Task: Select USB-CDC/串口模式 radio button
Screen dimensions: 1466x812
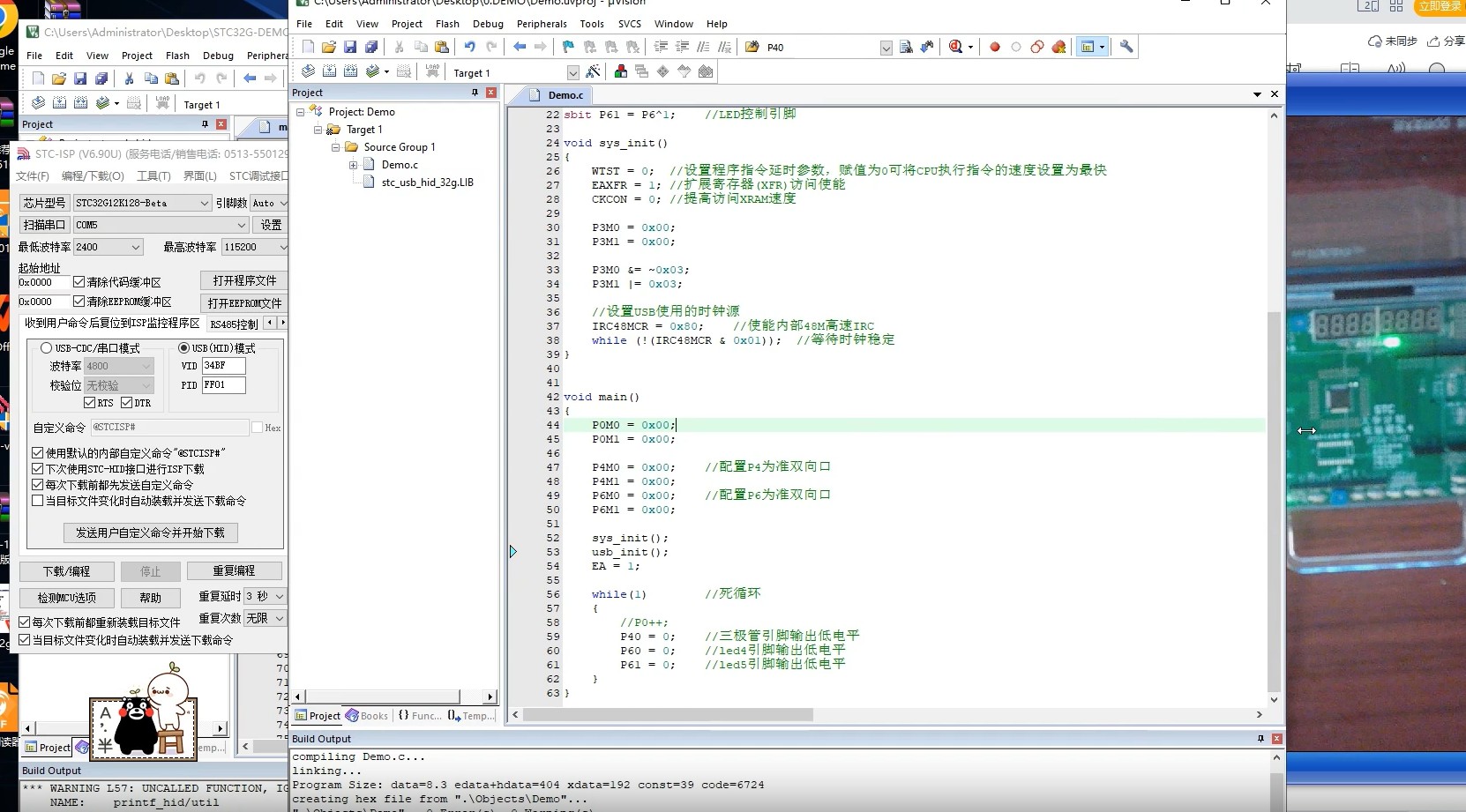Action: [46, 348]
